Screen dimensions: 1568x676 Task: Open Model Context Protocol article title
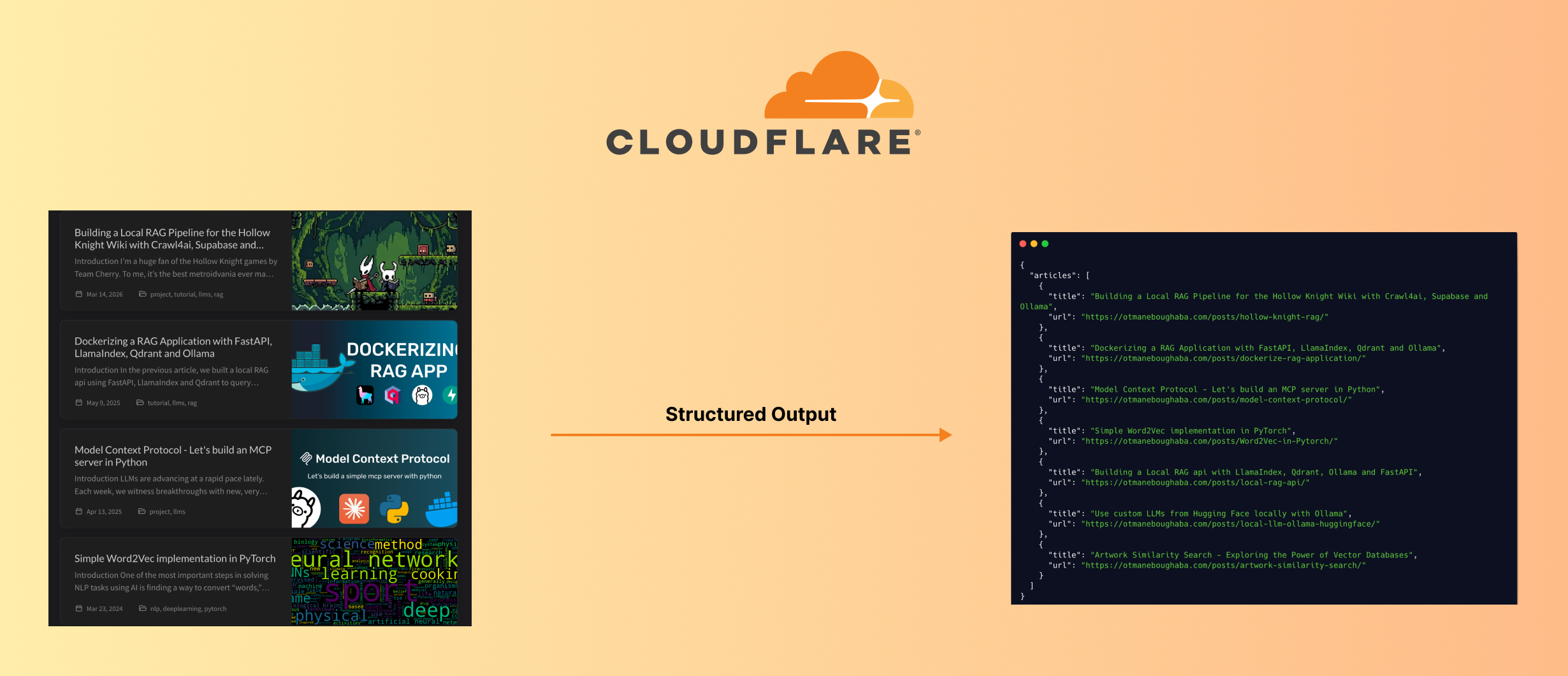pos(173,456)
